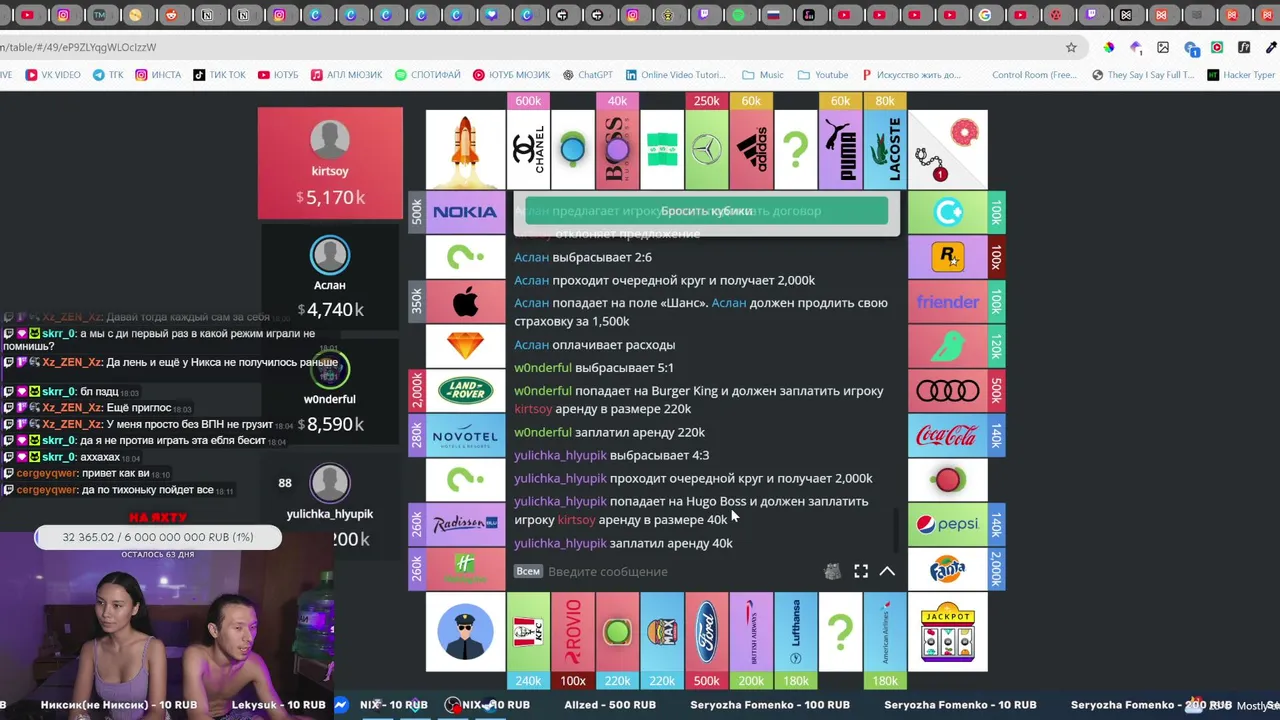Bookmark this page with the star icon
This screenshot has width=1280, height=720.
pyautogui.click(x=1071, y=47)
